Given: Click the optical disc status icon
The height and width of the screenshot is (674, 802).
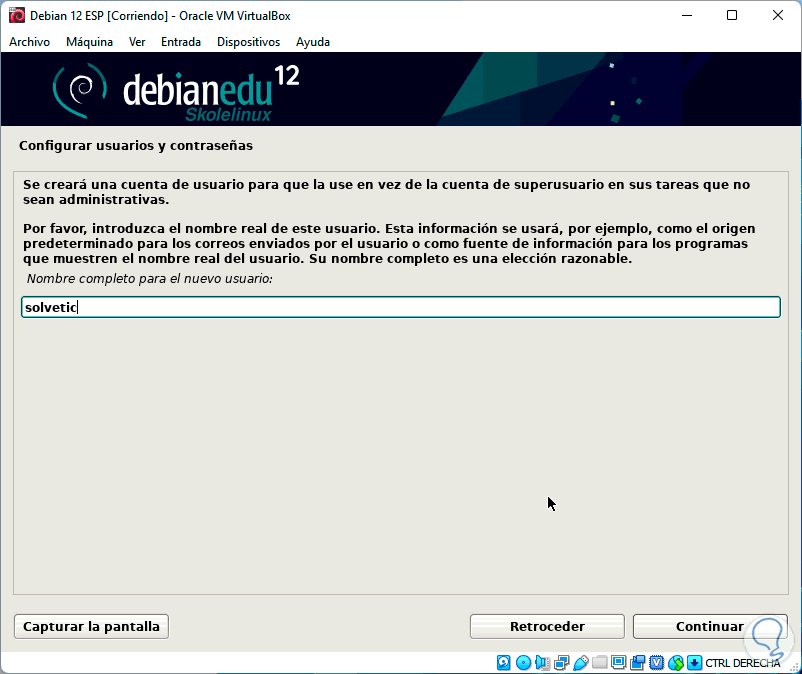Looking at the screenshot, I should pos(523,663).
